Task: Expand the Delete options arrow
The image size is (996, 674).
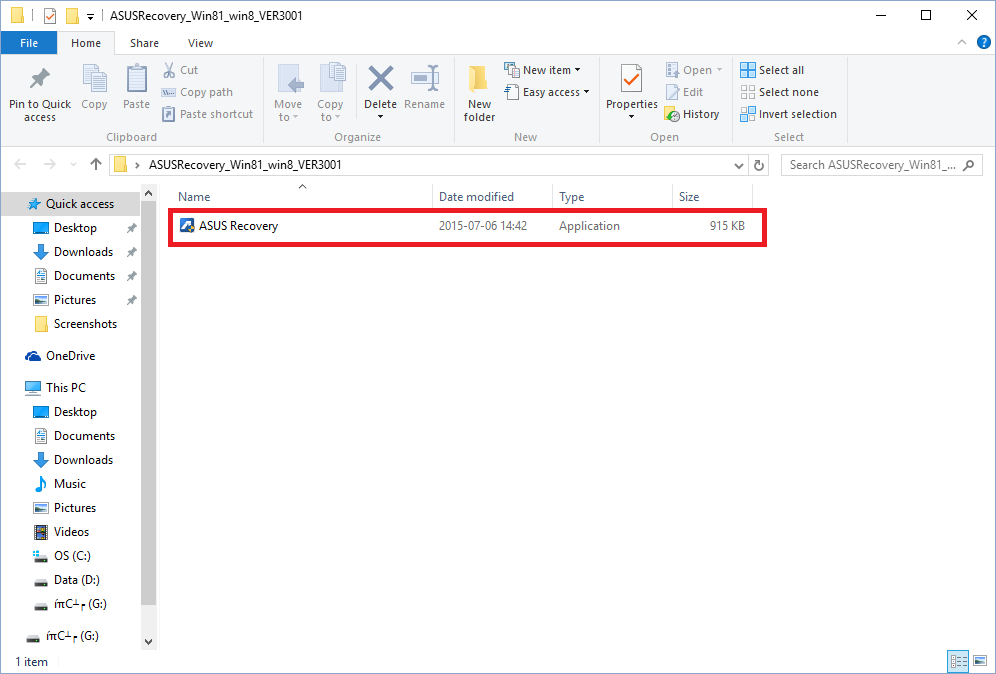Action: (x=380, y=117)
